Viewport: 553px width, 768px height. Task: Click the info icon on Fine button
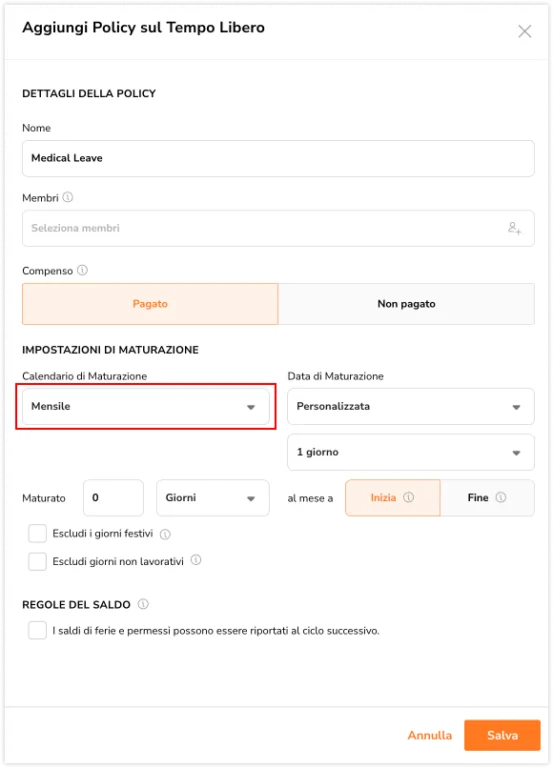click(x=501, y=498)
